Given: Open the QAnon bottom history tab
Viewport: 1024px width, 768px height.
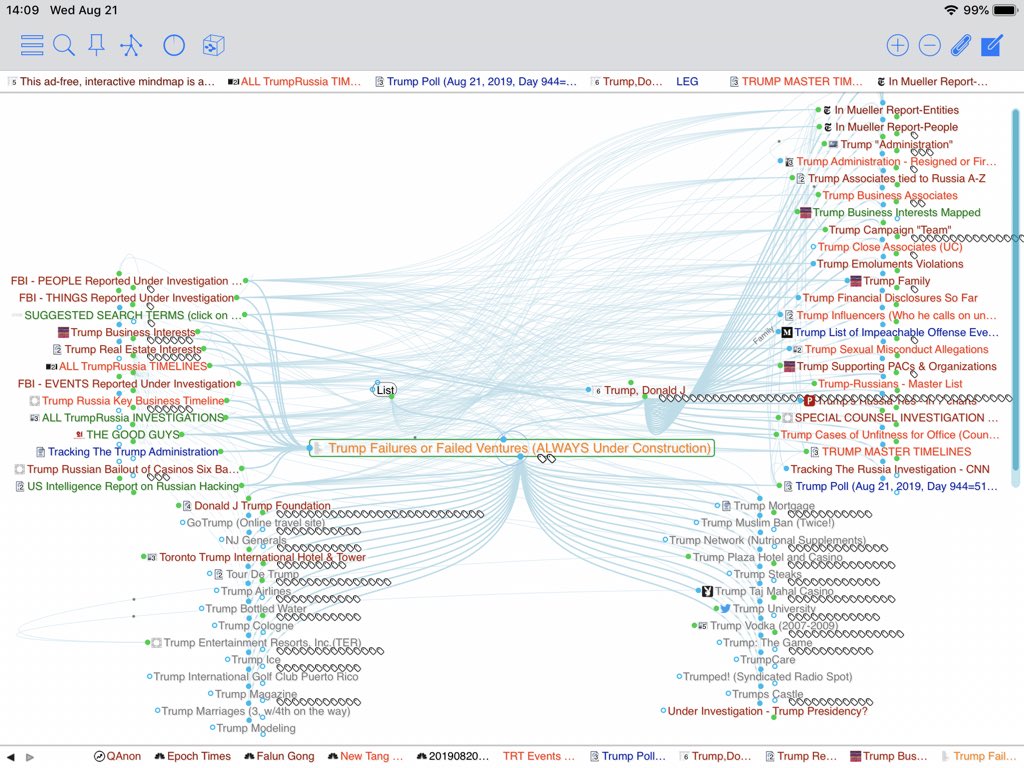Looking at the screenshot, I should [x=118, y=756].
